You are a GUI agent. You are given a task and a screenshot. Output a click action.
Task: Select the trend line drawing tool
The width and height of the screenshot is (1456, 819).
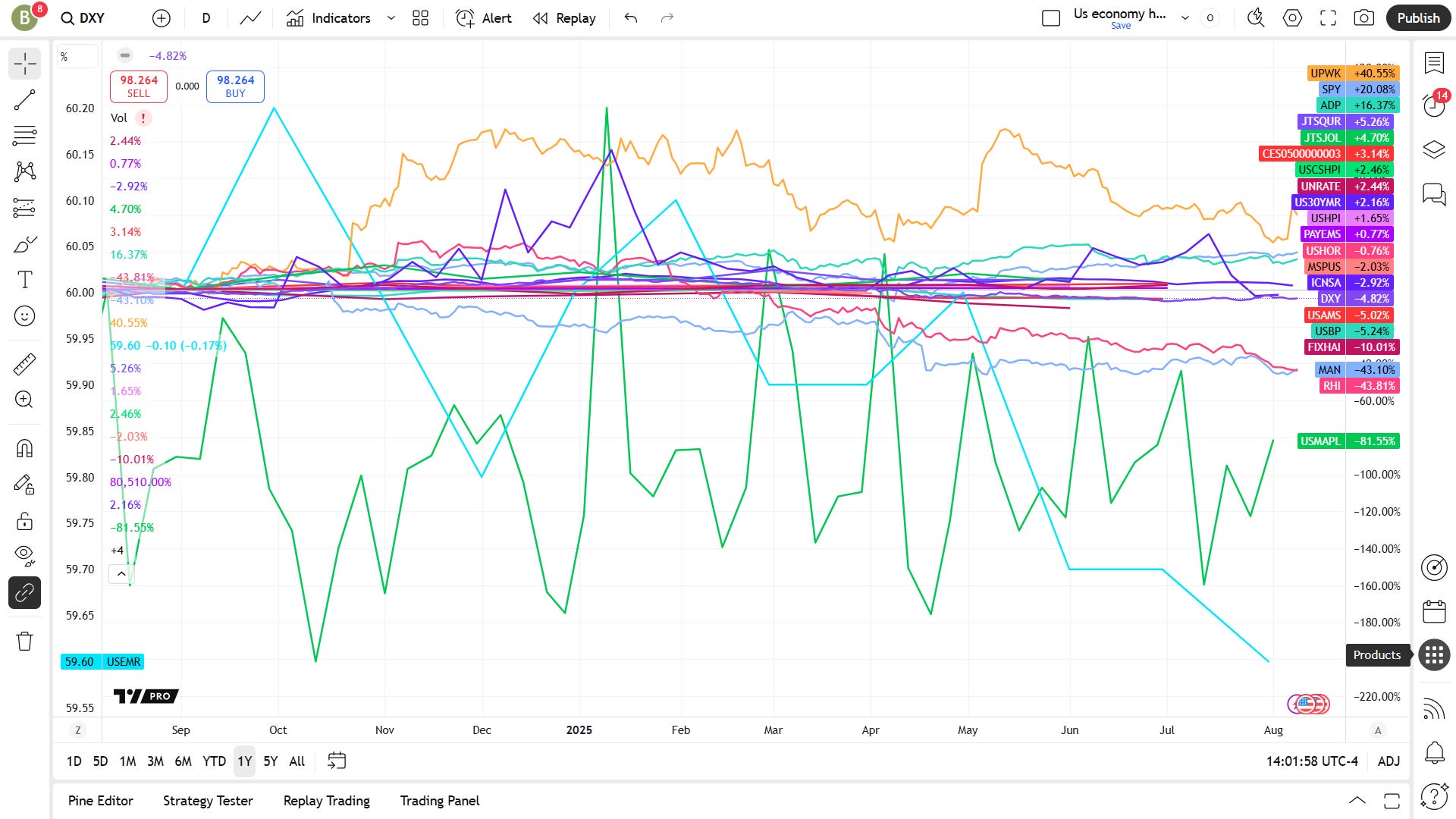pyautogui.click(x=24, y=99)
